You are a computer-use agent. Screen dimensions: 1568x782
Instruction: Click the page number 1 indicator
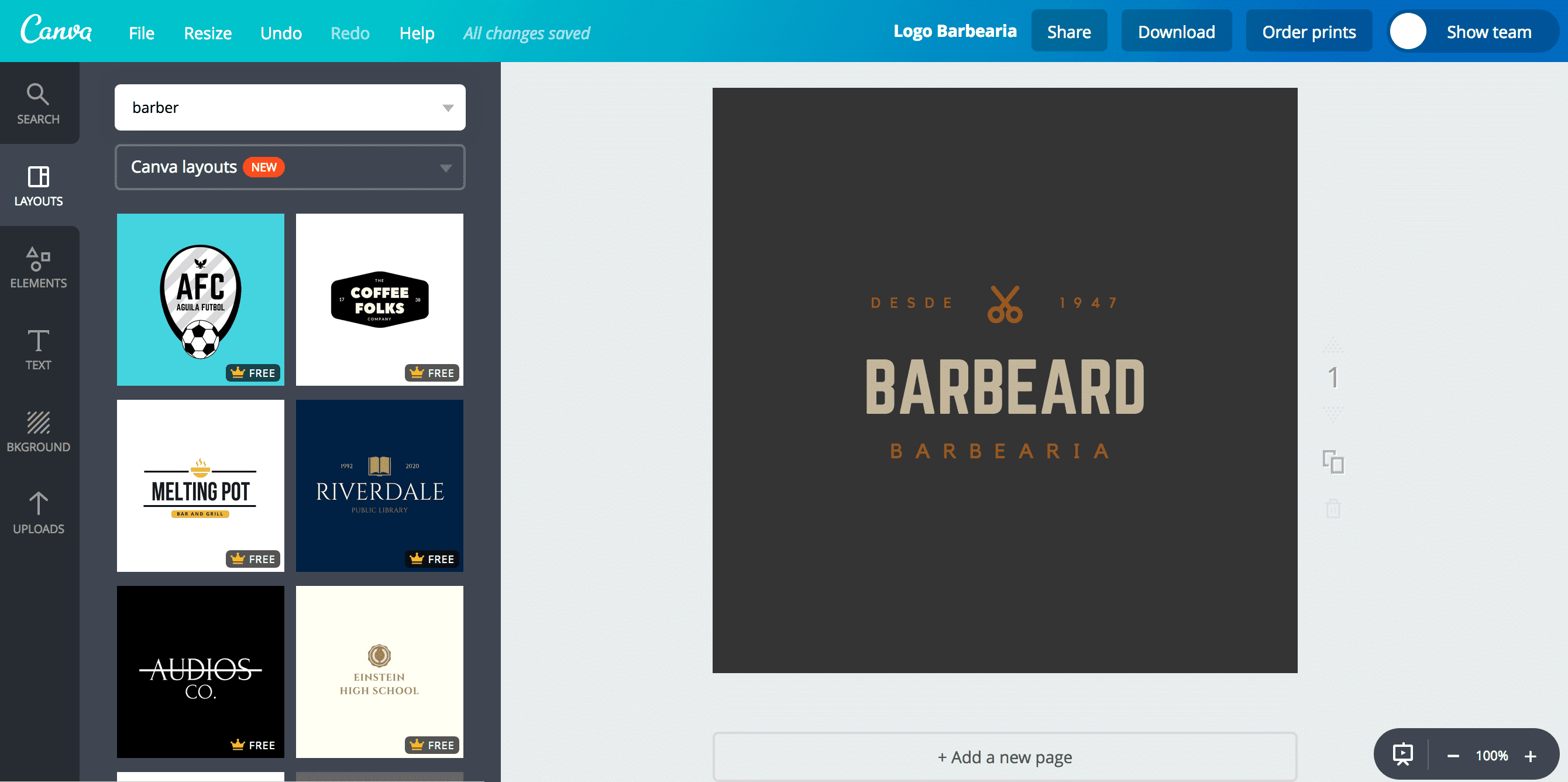(1333, 378)
